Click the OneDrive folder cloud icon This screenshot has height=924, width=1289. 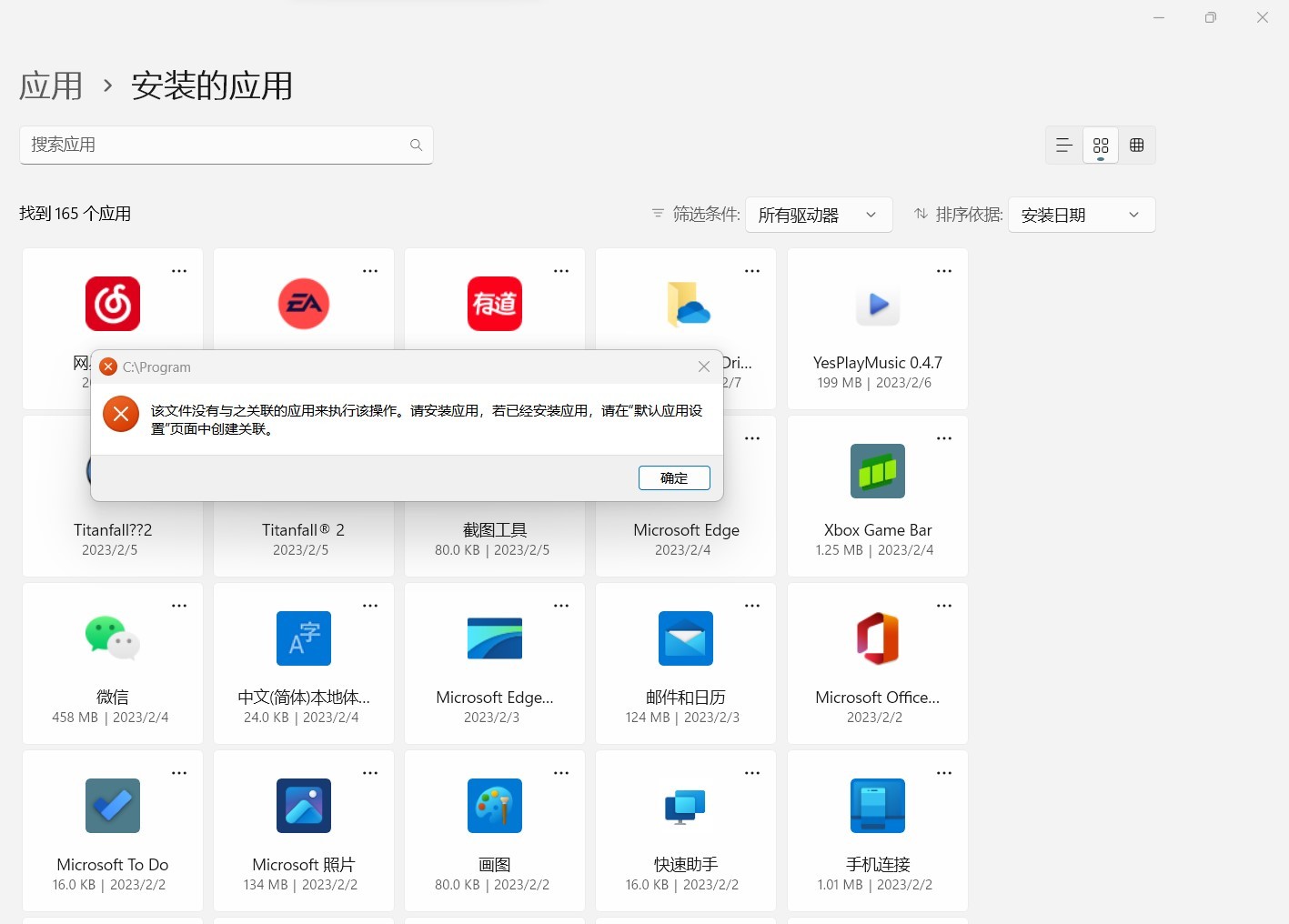coord(689,304)
